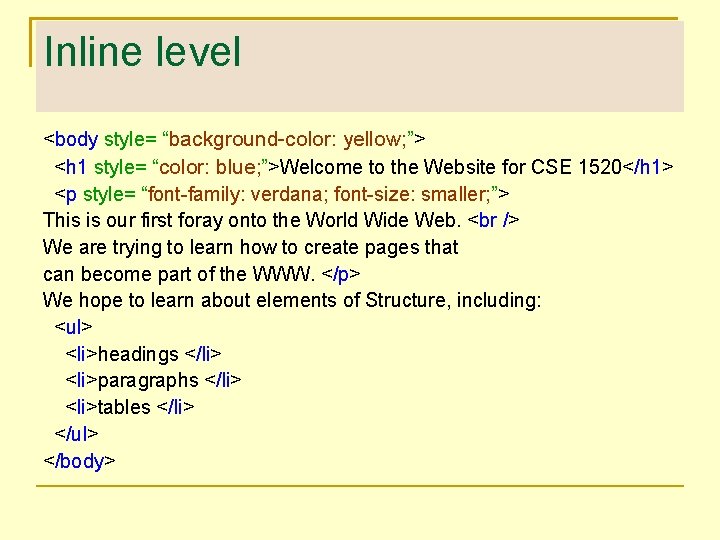Click the opening body tag line with background-color yellow
Viewport: 720px width, 540px height.
pyautogui.click(x=234, y=139)
